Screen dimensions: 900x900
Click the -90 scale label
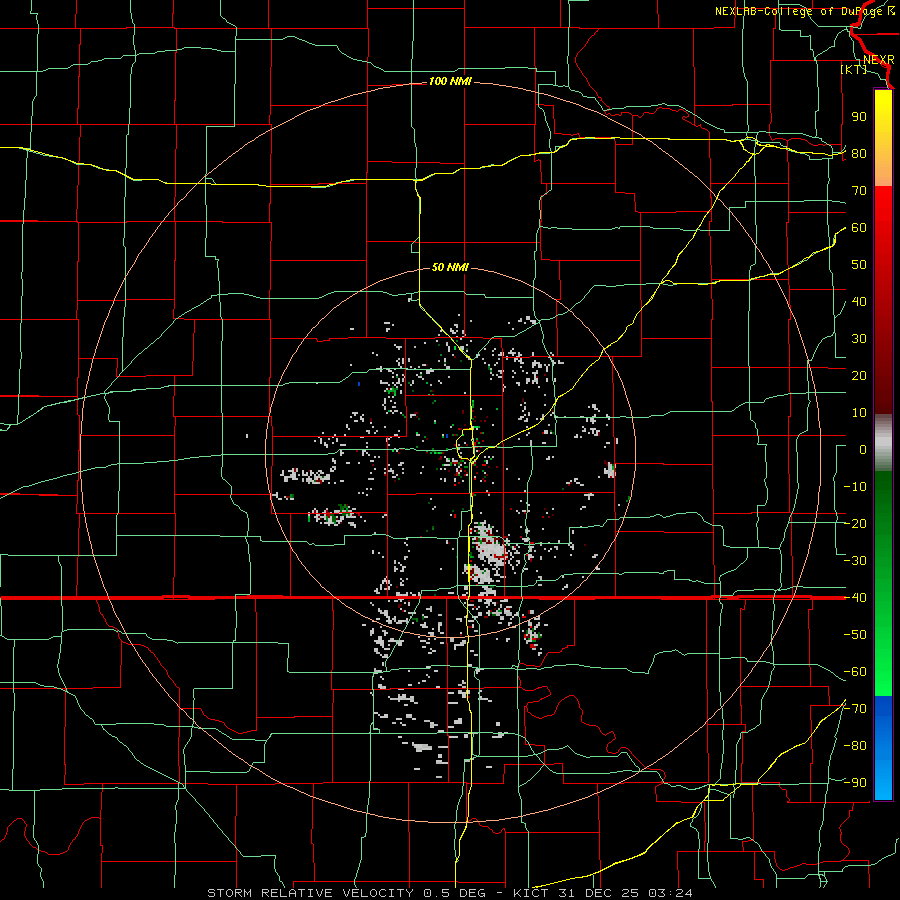[855, 783]
